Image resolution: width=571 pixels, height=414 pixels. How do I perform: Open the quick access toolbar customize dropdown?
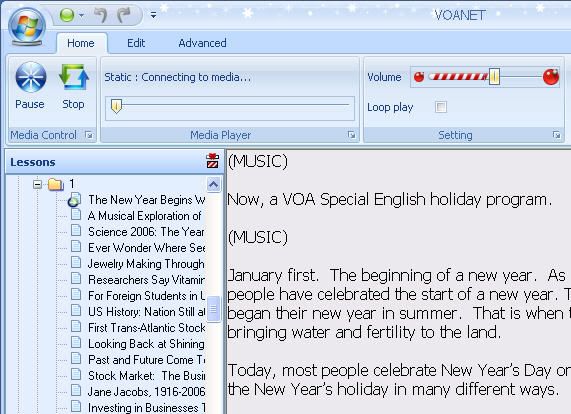pos(153,15)
